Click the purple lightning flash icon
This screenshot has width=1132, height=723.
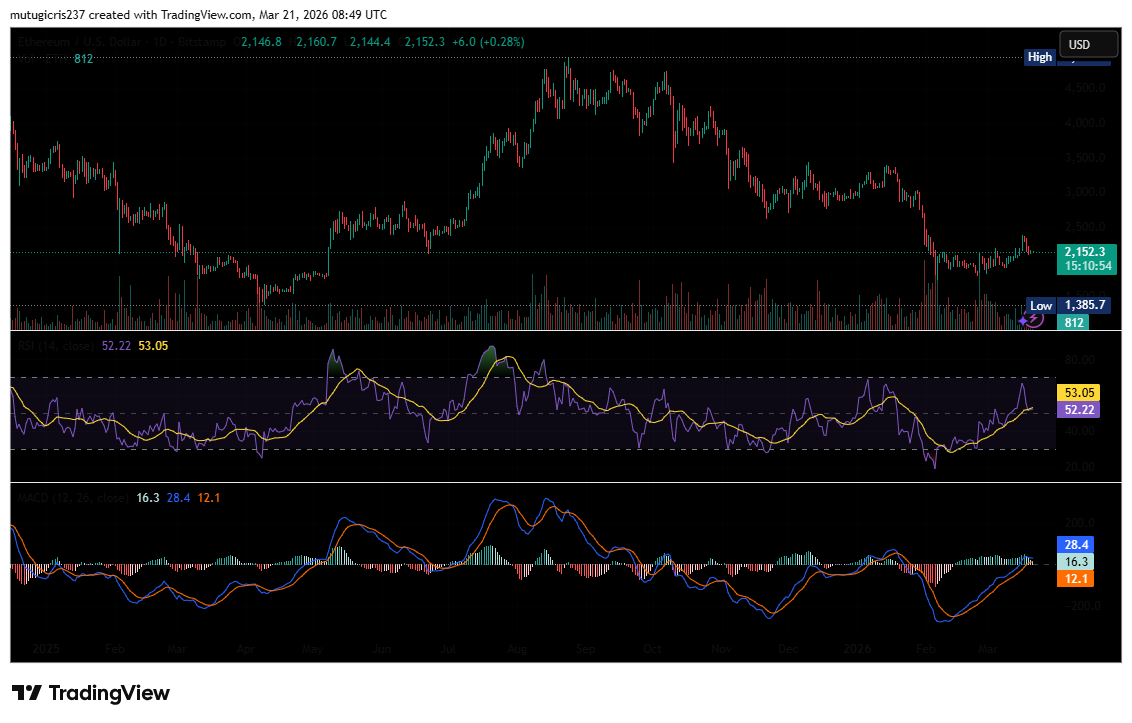(x=1035, y=319)
